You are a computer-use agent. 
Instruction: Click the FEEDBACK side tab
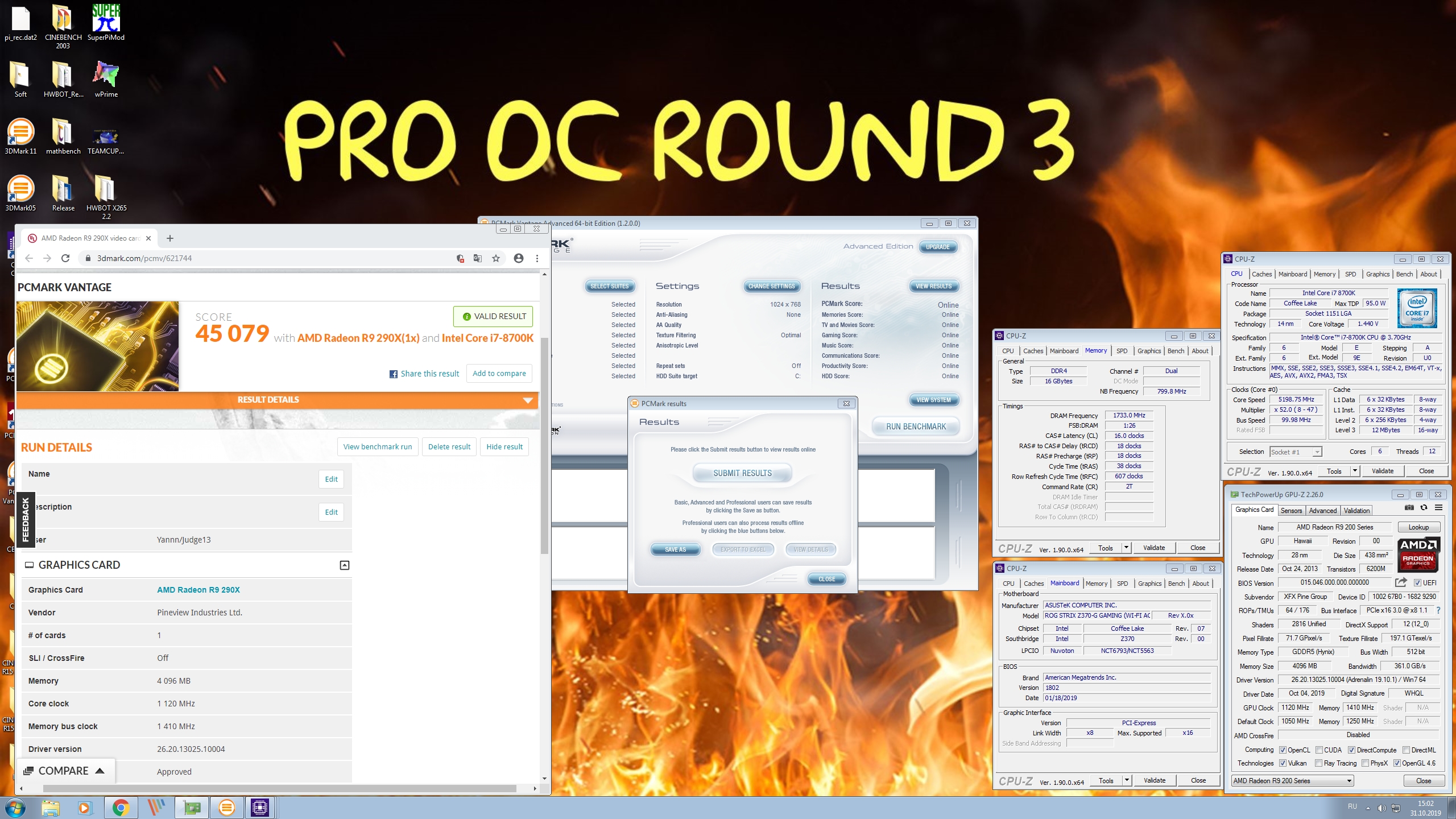coord(25,519)
